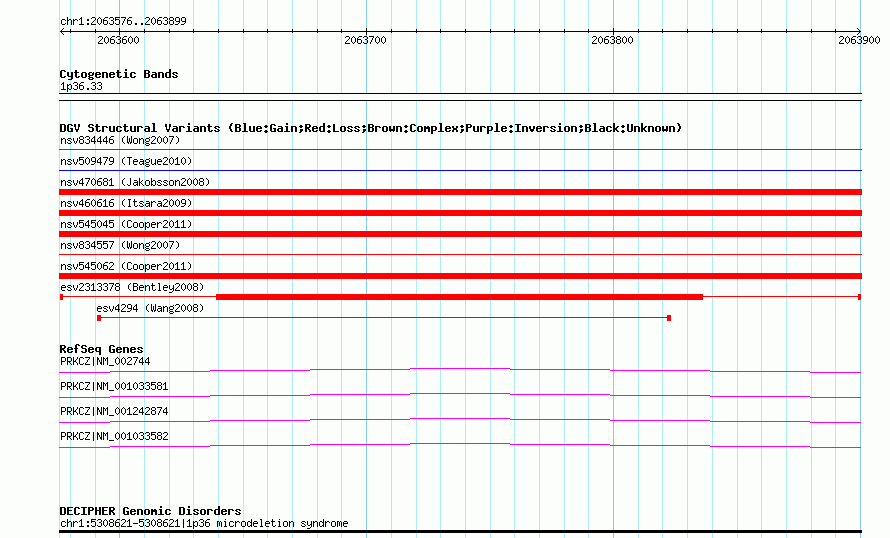The width and height of the screenshot is (890, 538).
Task: Click the blue gain line of nsv509479
Action: pos(460,170)
